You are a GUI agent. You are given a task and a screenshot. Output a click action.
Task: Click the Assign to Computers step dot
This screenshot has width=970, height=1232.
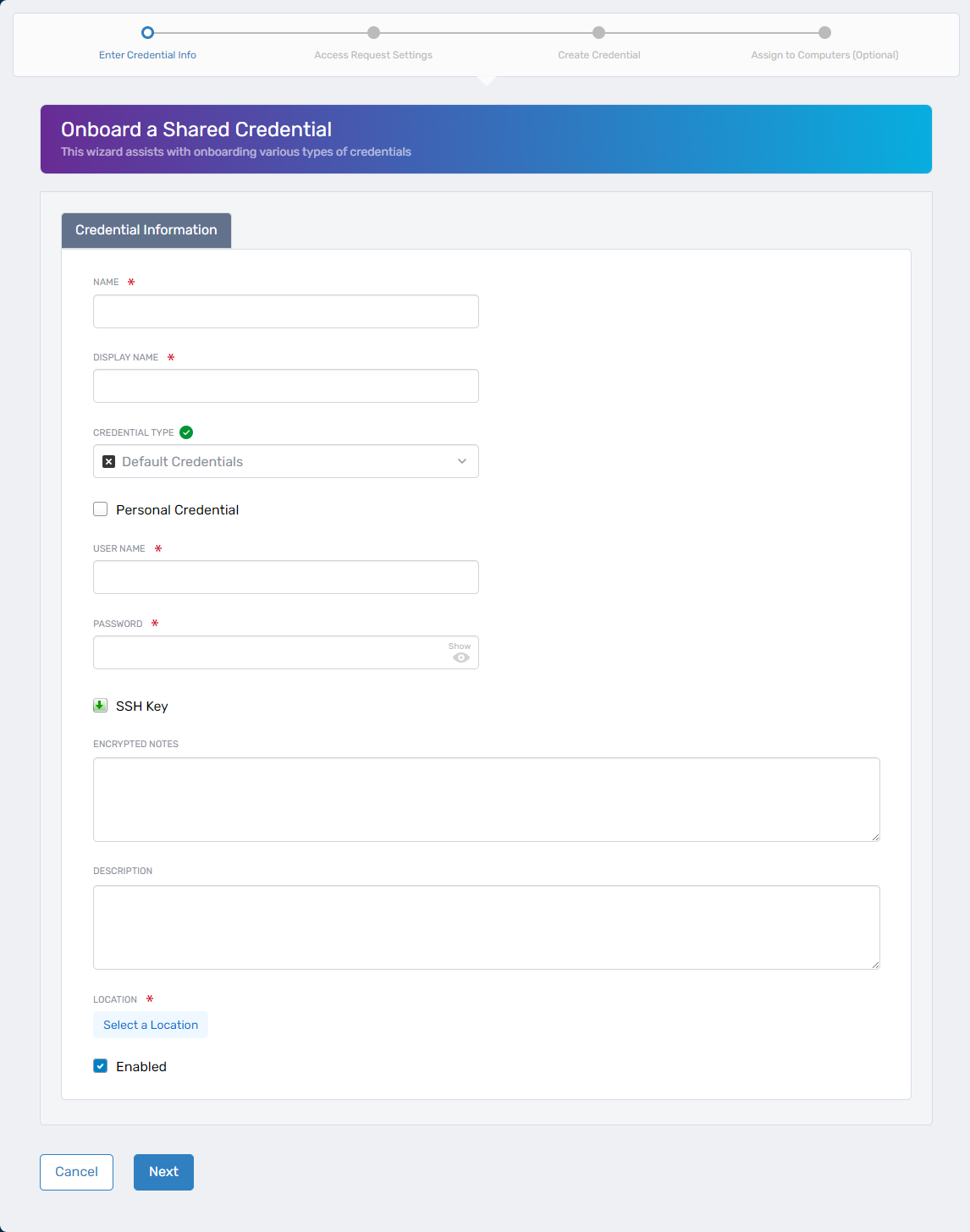point(824,33)
